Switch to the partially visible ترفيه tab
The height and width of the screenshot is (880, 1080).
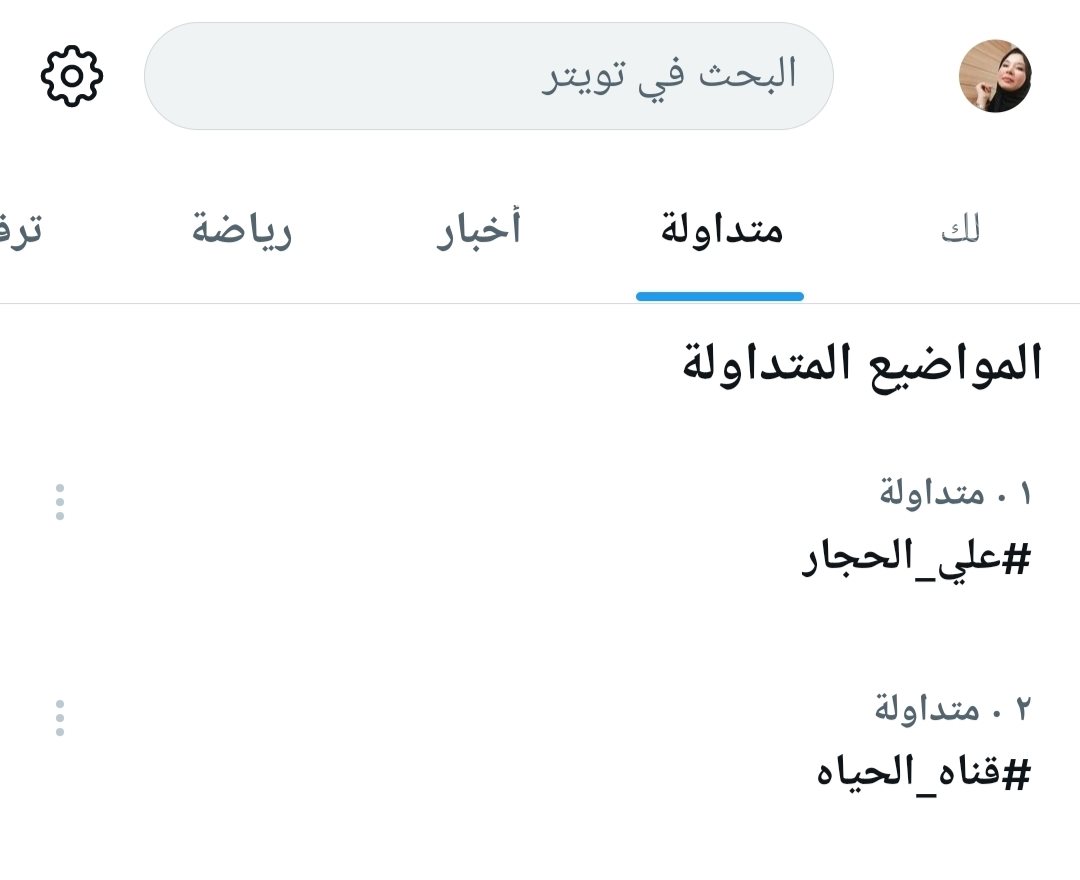(20, 231)
